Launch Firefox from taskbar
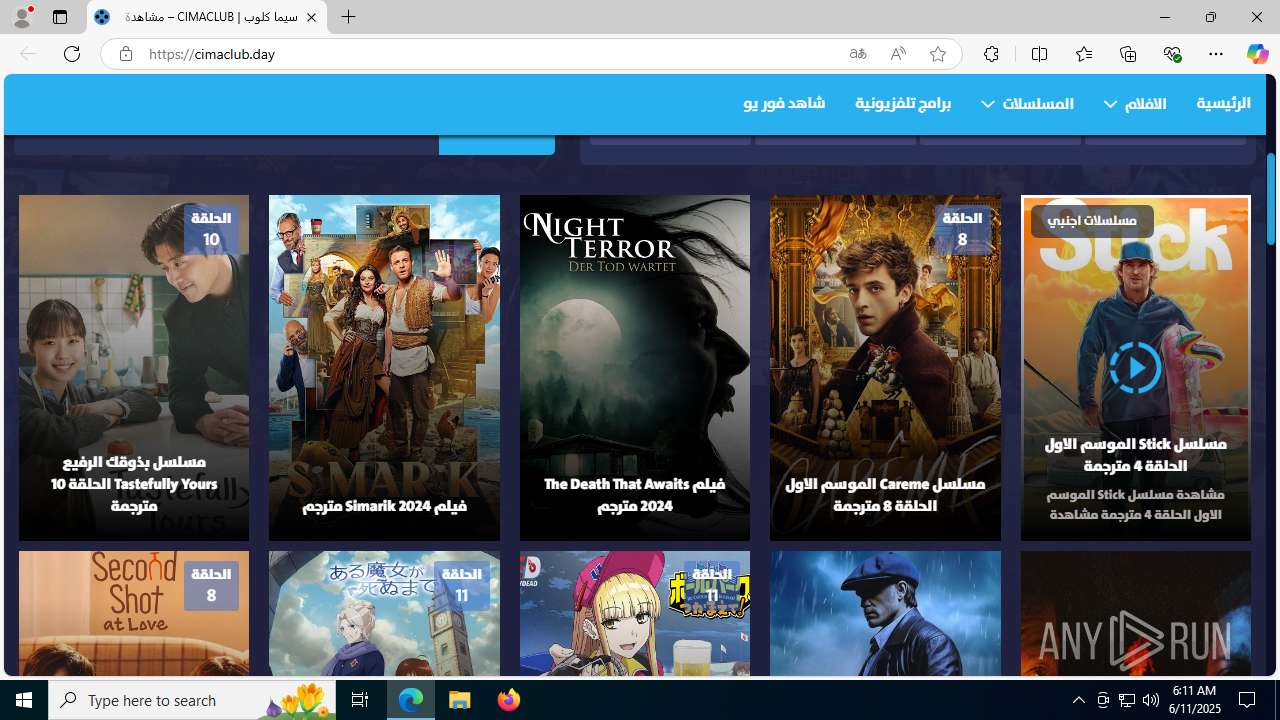 (x=509, y=700)
